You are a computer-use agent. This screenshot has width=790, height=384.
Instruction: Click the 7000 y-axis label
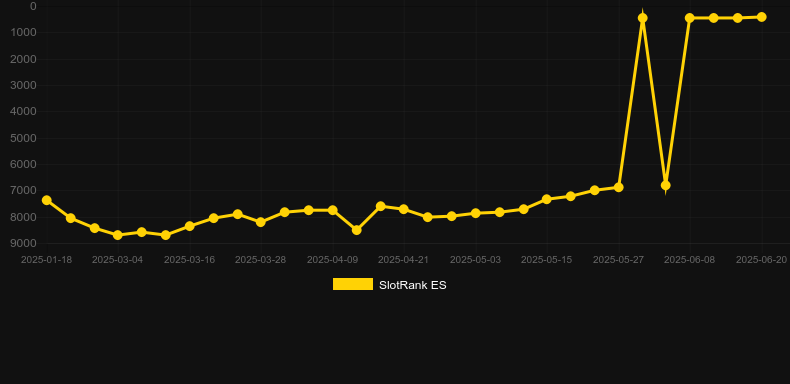pos(24,190)
